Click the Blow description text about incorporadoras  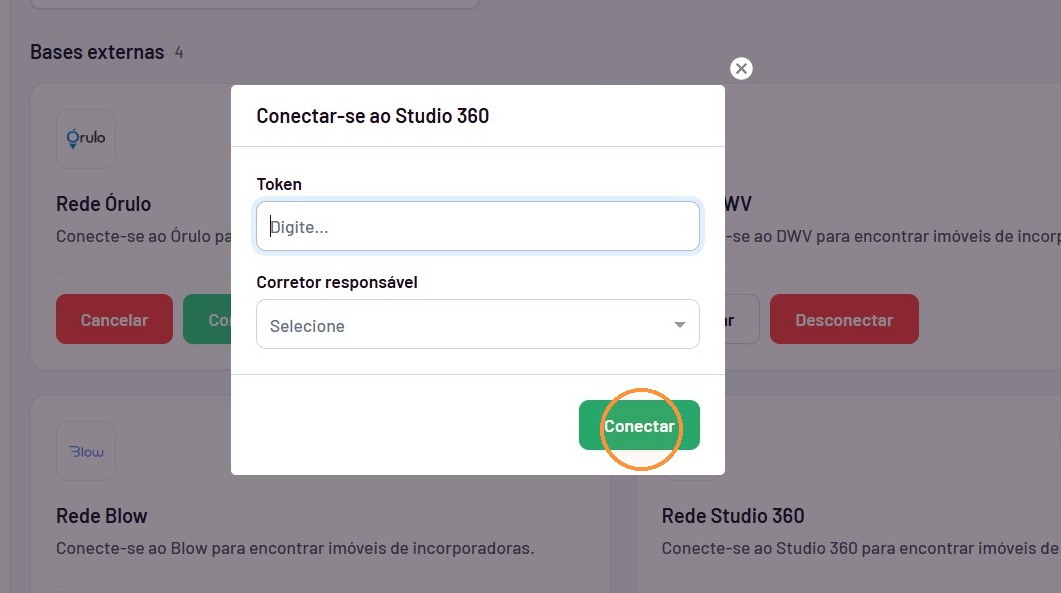click(x=295, y=548)
